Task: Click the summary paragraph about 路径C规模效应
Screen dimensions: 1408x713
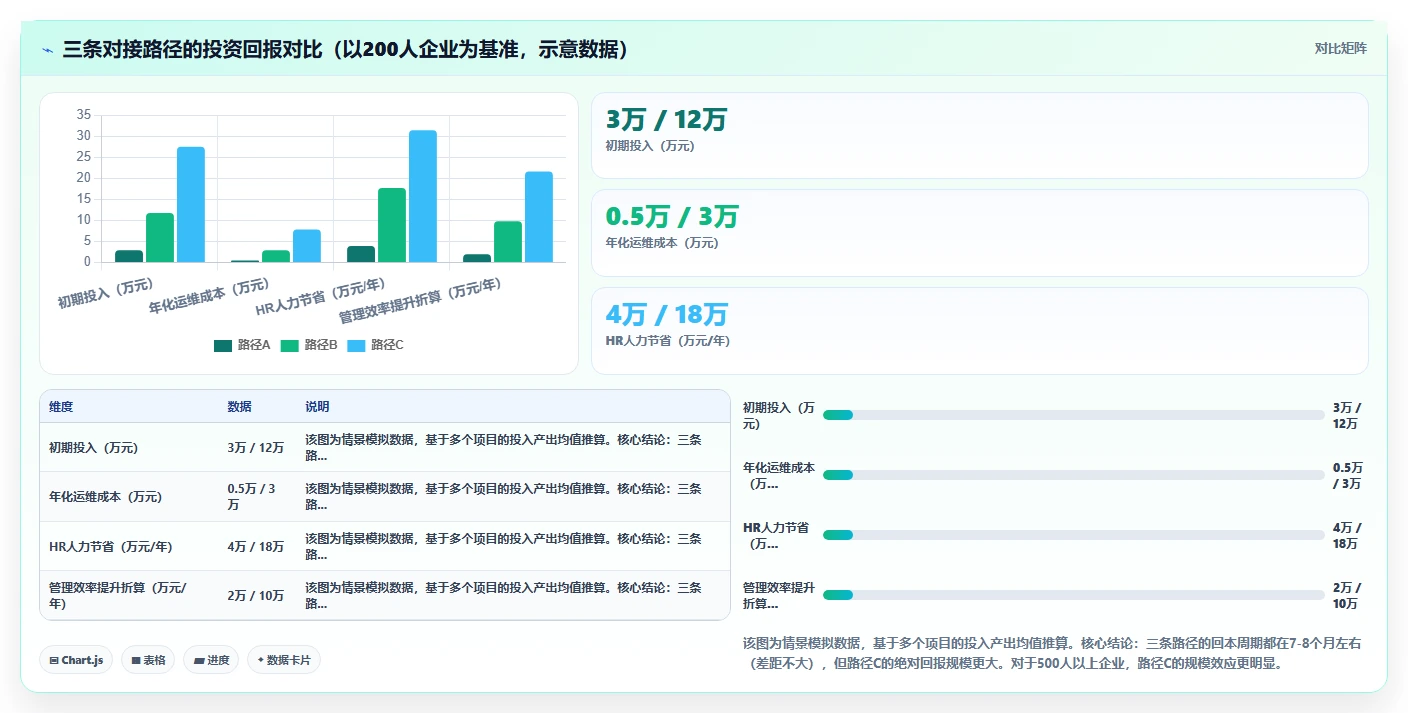Action: coord(1052,653)
